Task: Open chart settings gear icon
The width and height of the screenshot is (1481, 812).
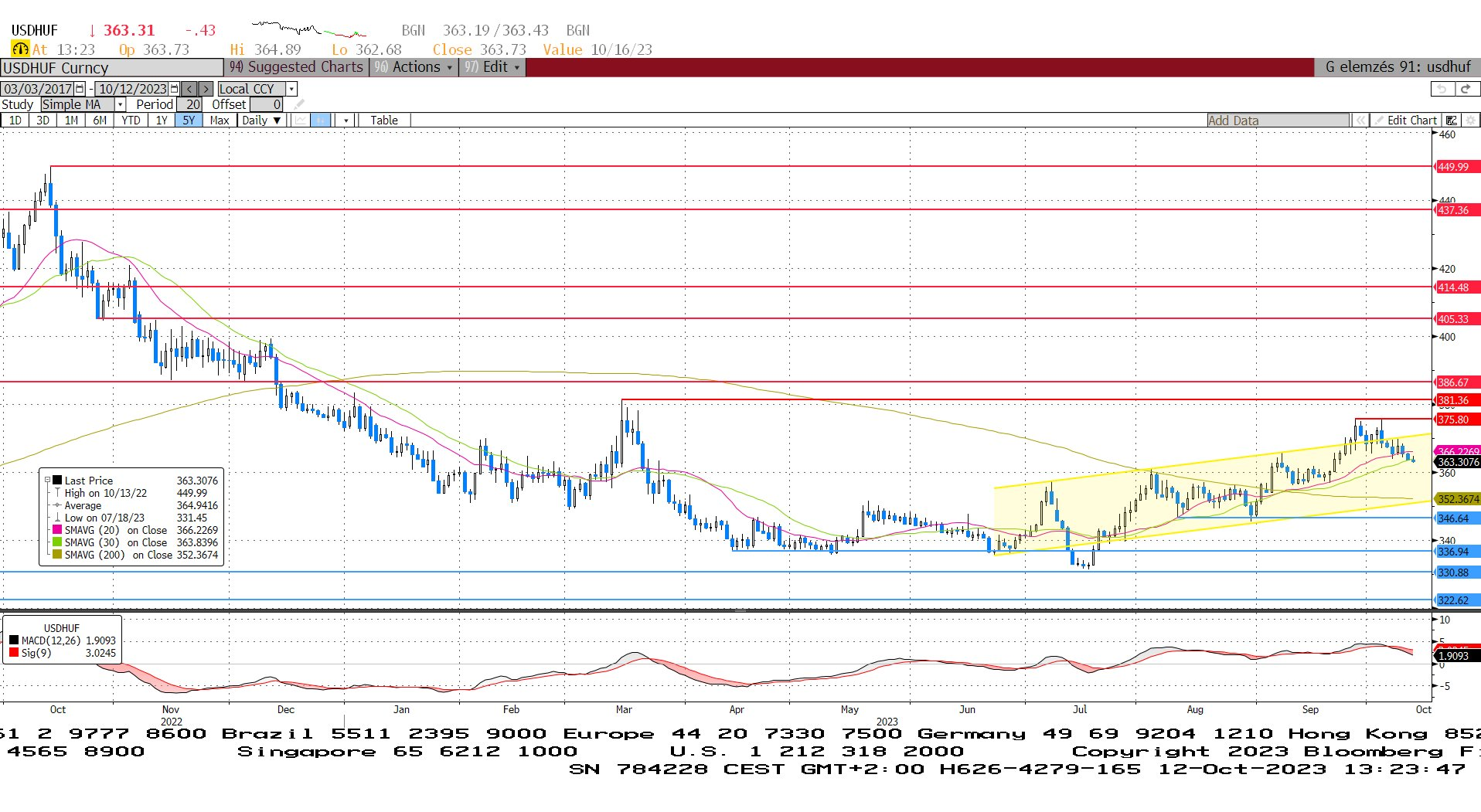Action: (1471, 121)
